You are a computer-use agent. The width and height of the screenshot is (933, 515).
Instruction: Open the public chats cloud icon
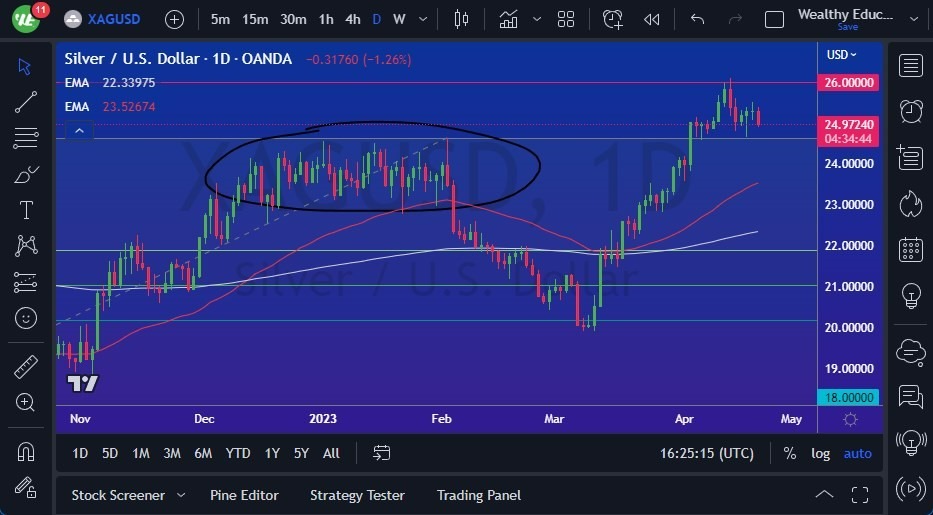click(910, 351)
